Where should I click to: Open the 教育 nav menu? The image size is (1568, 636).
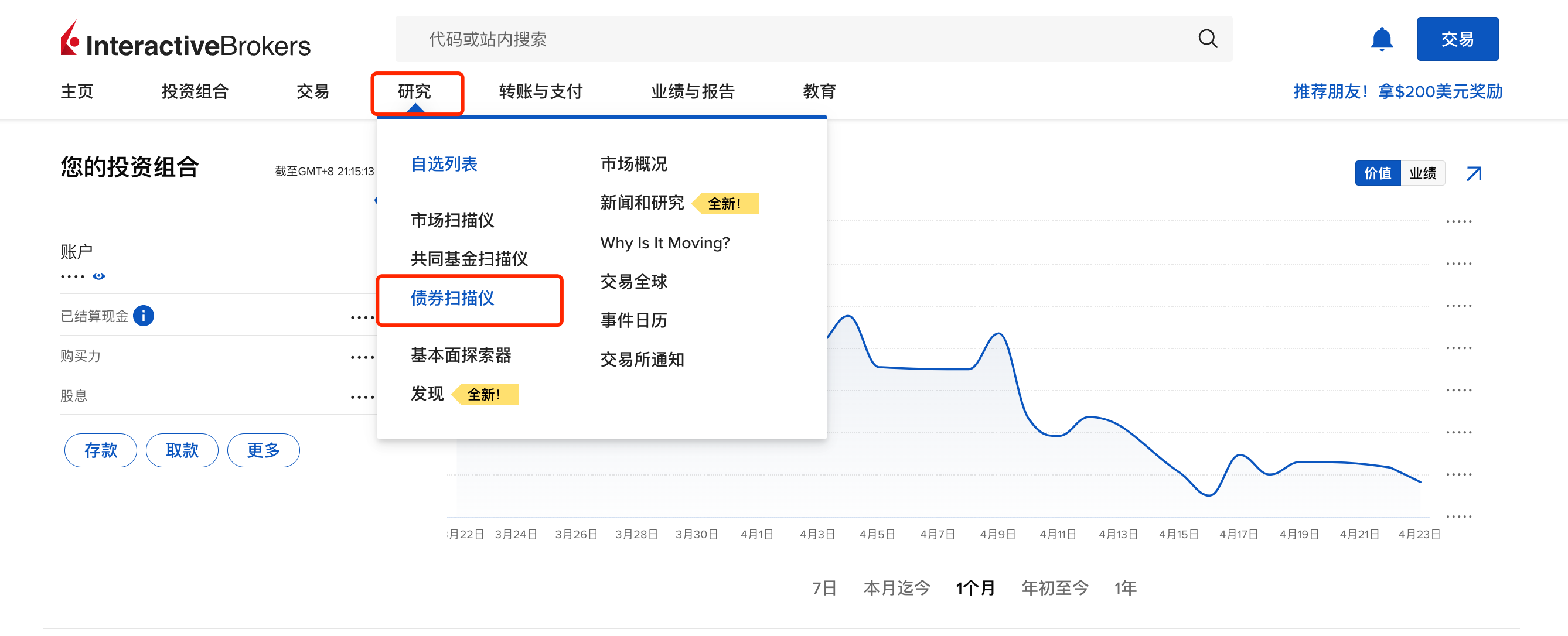point(819,91)
